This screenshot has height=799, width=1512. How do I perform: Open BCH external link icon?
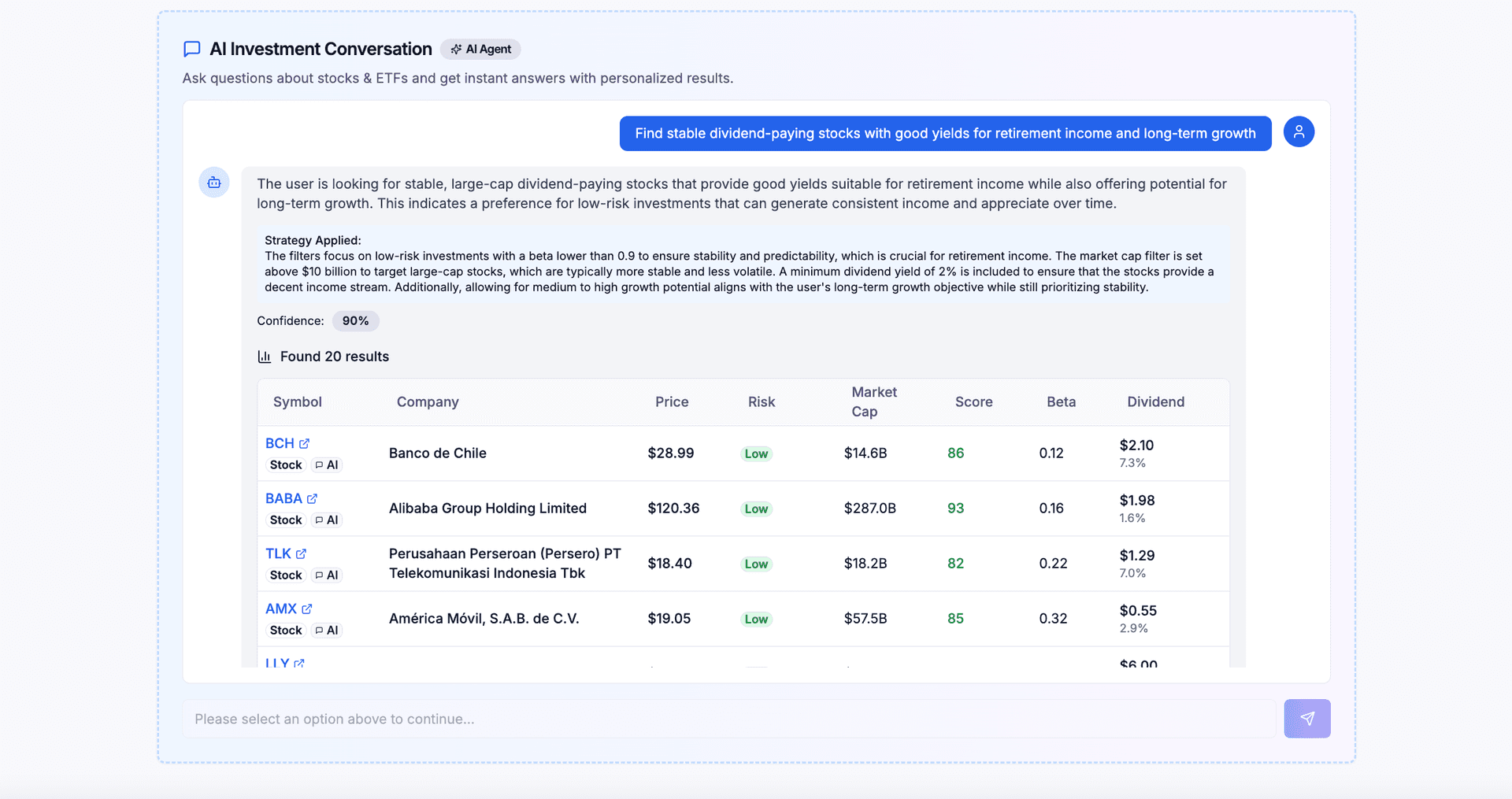(x=305, y=444)
